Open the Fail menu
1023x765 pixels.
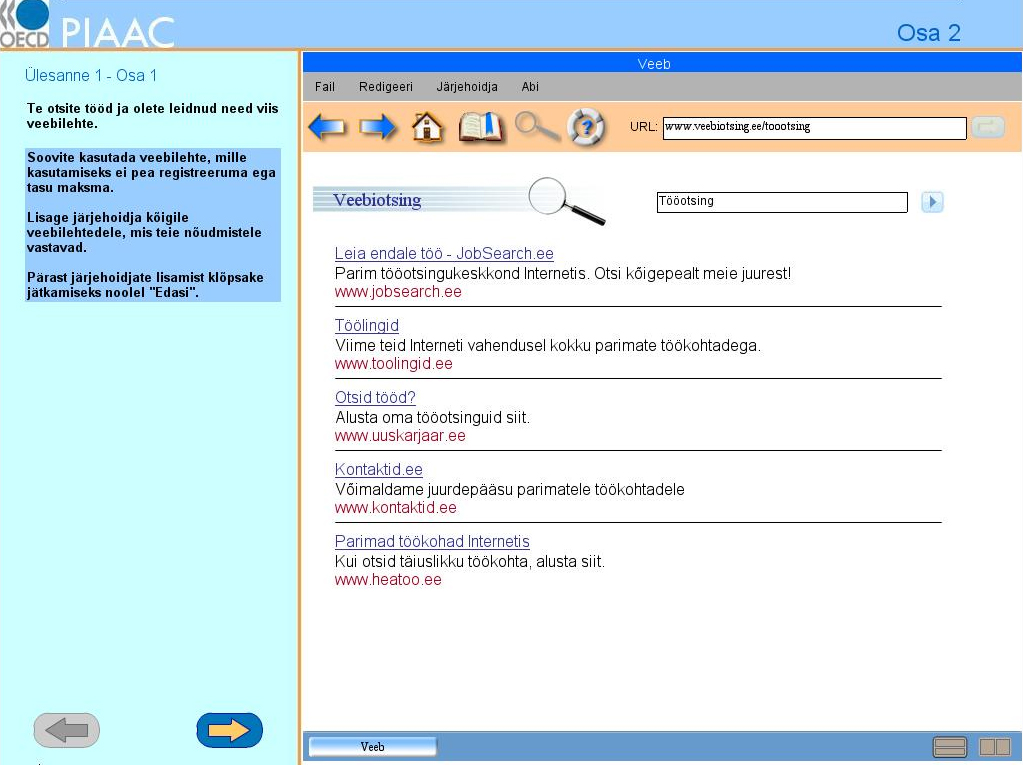pyautogui.click(x=324, y=86)
